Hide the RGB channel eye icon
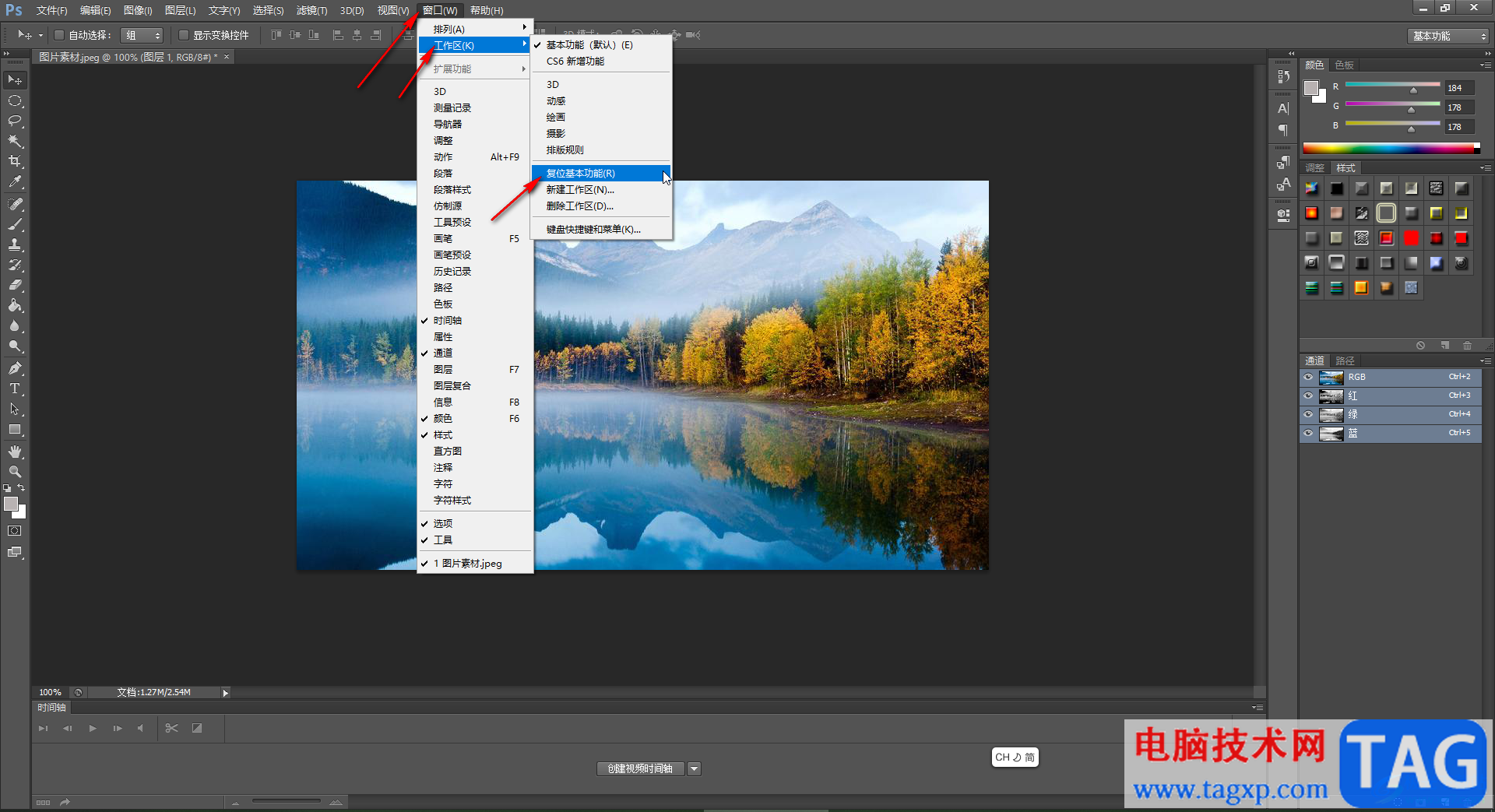The image size is (1495, 812). click(1308, 377)
